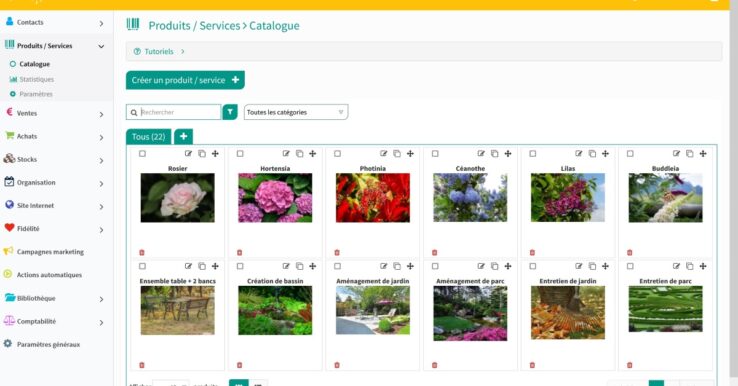Delete the Buddleia product

click(x=630, y=252)
